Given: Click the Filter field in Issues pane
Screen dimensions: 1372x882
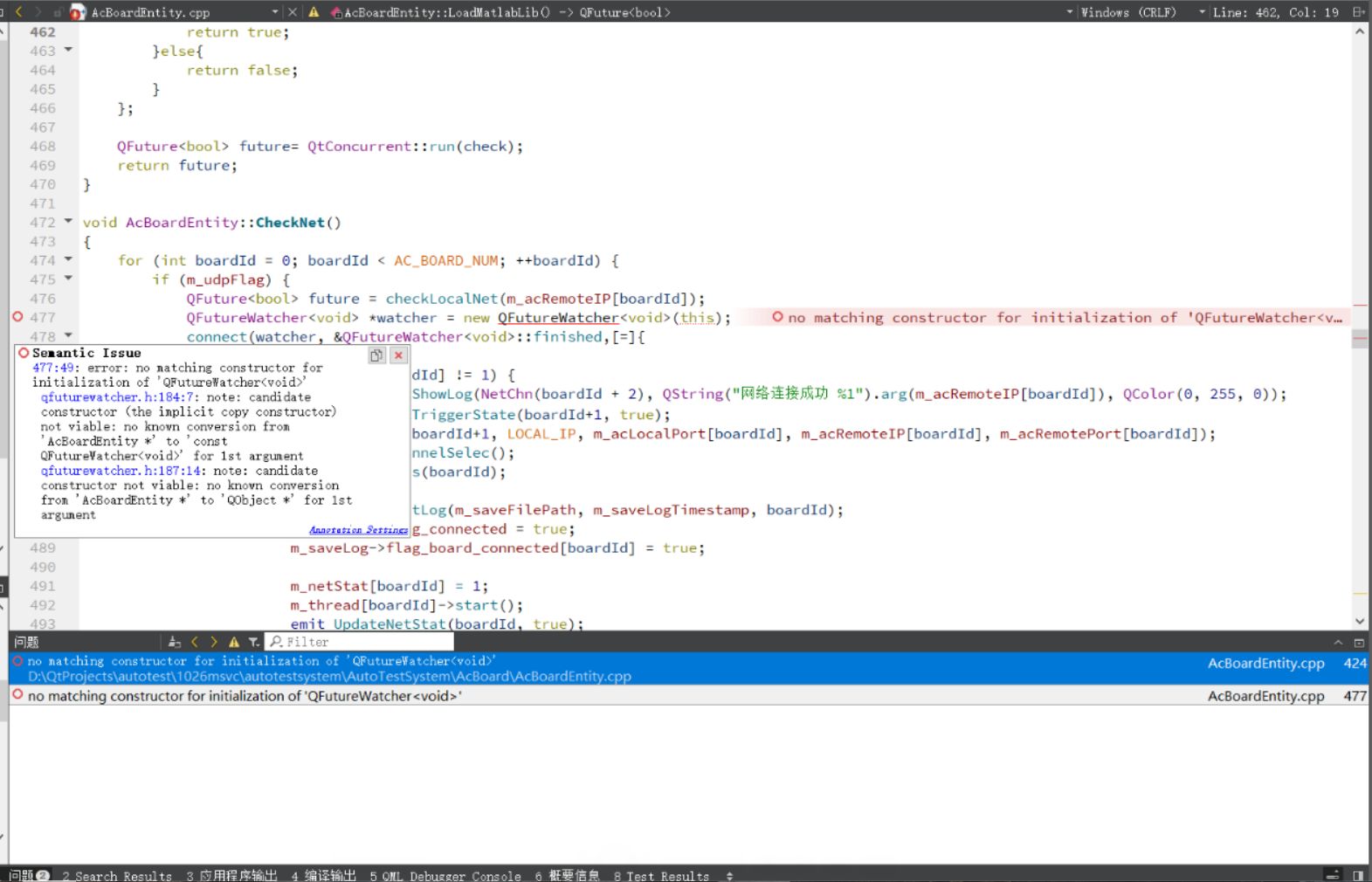Looking at the screenshot, I should click(365, 642).
